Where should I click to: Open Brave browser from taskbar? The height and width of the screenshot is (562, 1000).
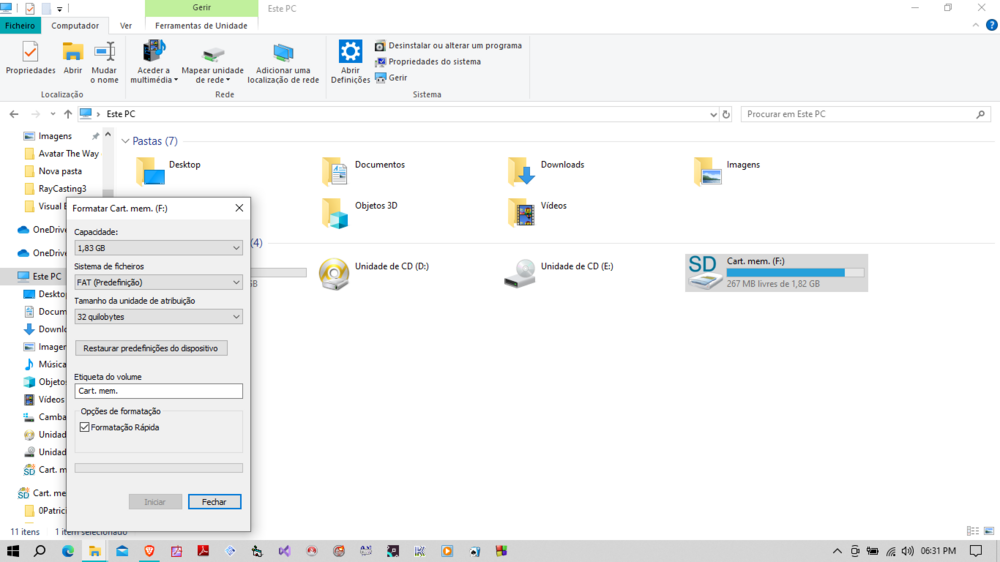pyautogui.click(x=149, y=551)
